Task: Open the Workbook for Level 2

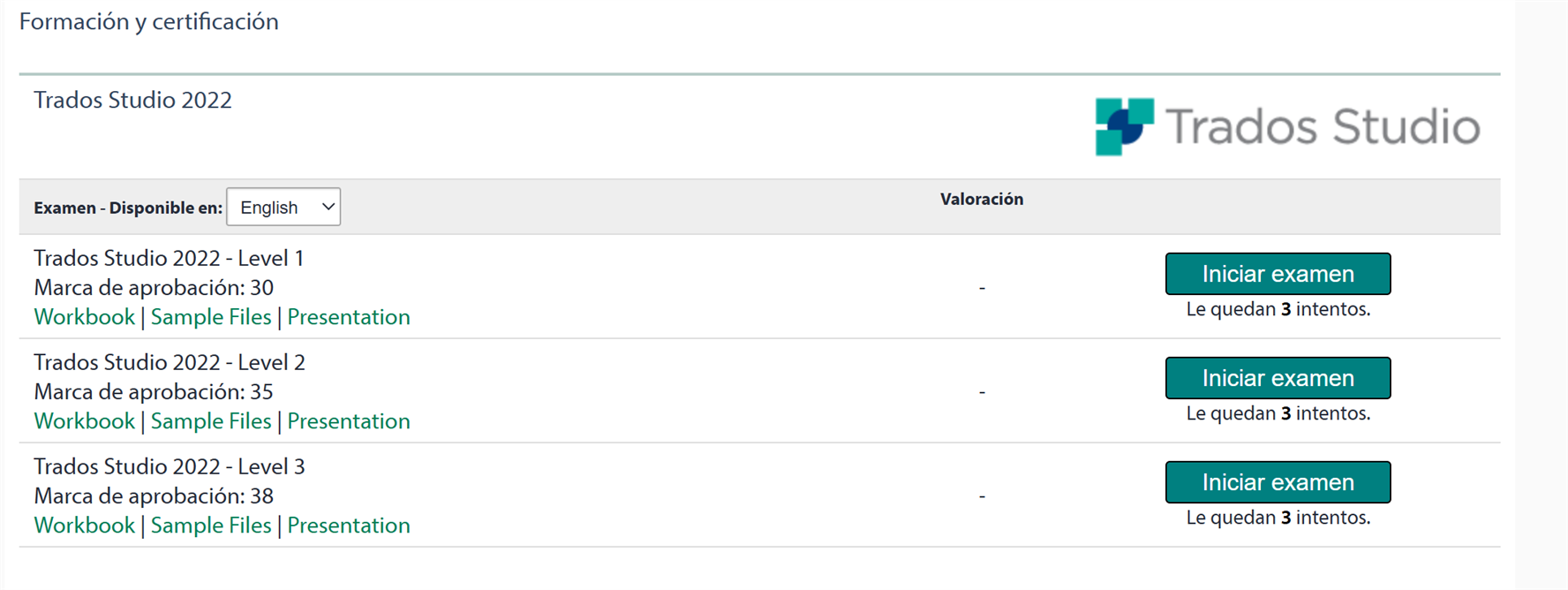Action: point(84,420)
